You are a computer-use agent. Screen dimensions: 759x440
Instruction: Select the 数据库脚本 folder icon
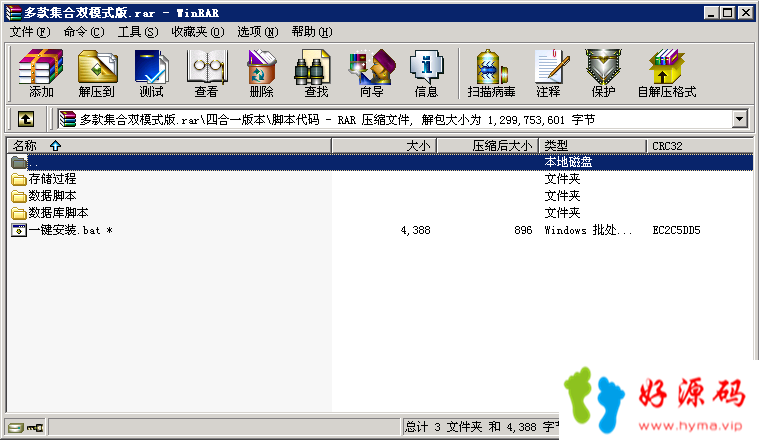(19, 213)
